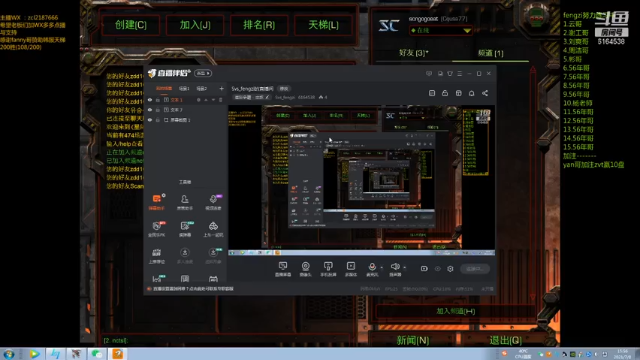This screenshot has width=640, height=360.
Task: Open settings gear for the first source
Action: pos(199,100)
